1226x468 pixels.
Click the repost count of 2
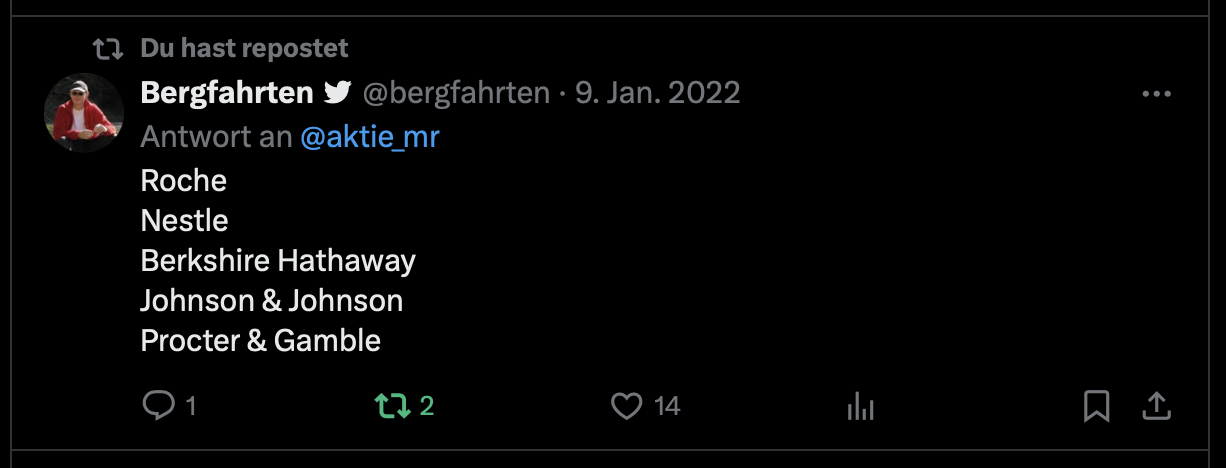point(427,405)
